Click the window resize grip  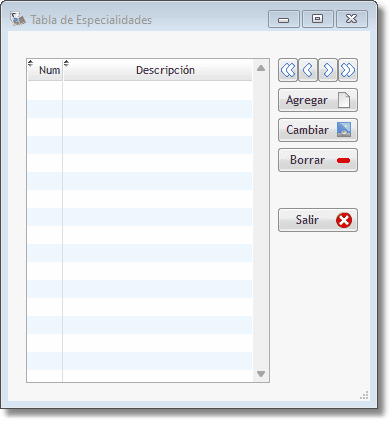(x=364, y=395)
